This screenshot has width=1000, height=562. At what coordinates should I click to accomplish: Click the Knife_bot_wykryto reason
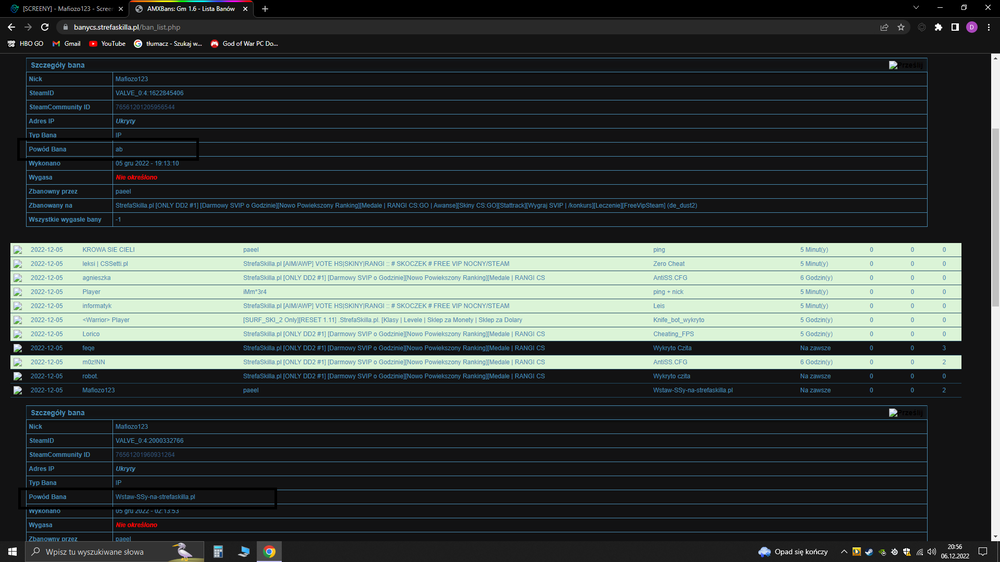[679, 320]
